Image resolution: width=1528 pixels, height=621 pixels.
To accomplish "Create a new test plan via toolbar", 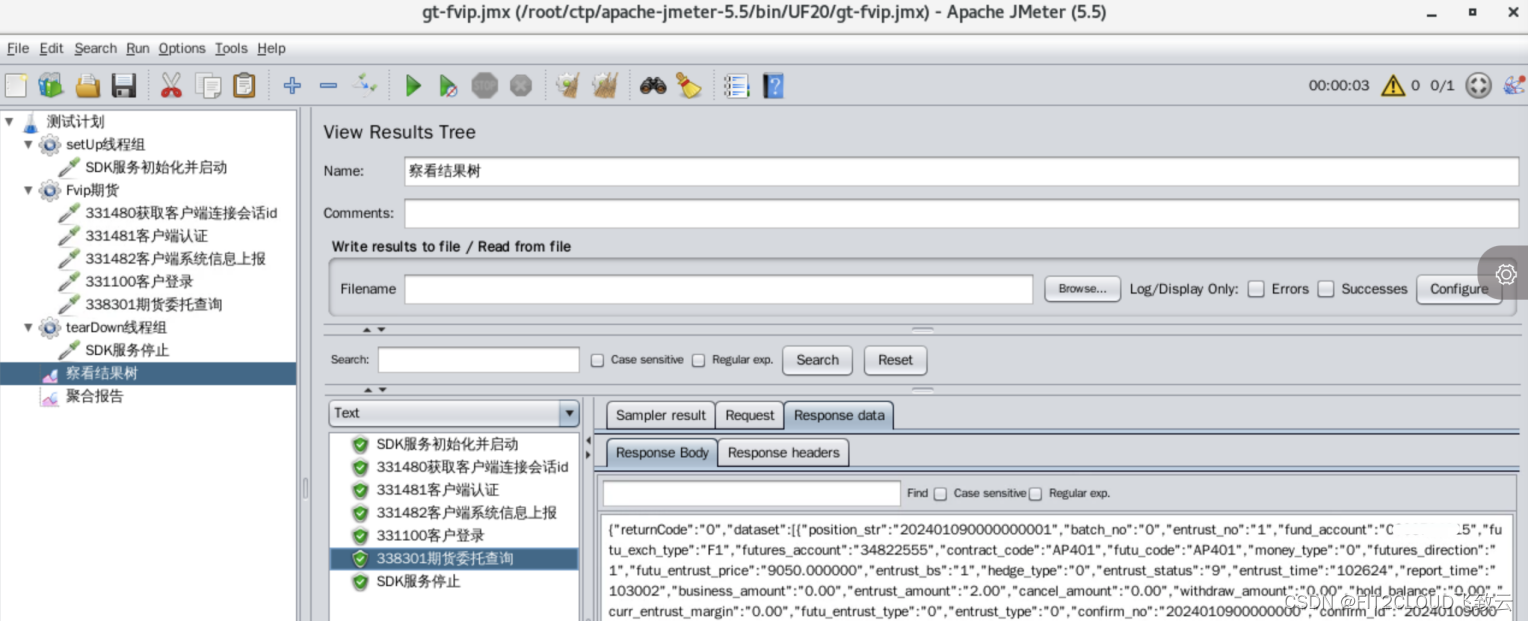I will 16,86.
